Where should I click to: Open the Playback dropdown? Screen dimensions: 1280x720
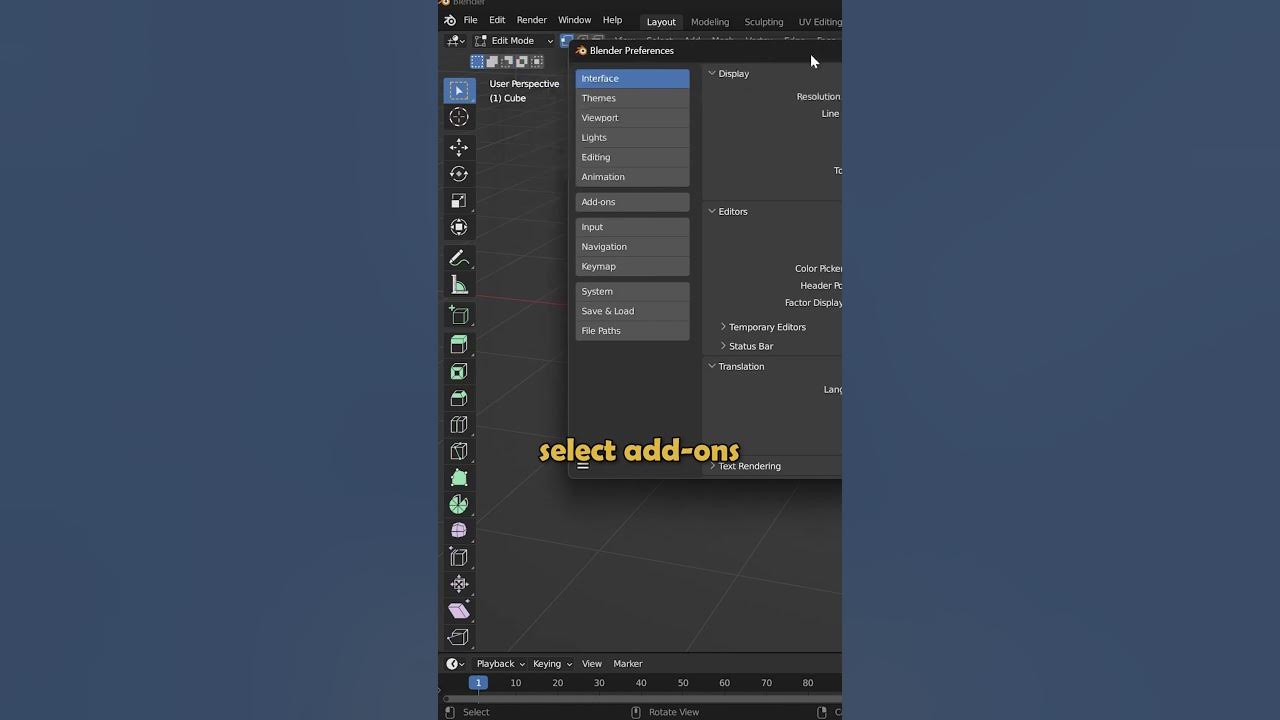[500, 664]
